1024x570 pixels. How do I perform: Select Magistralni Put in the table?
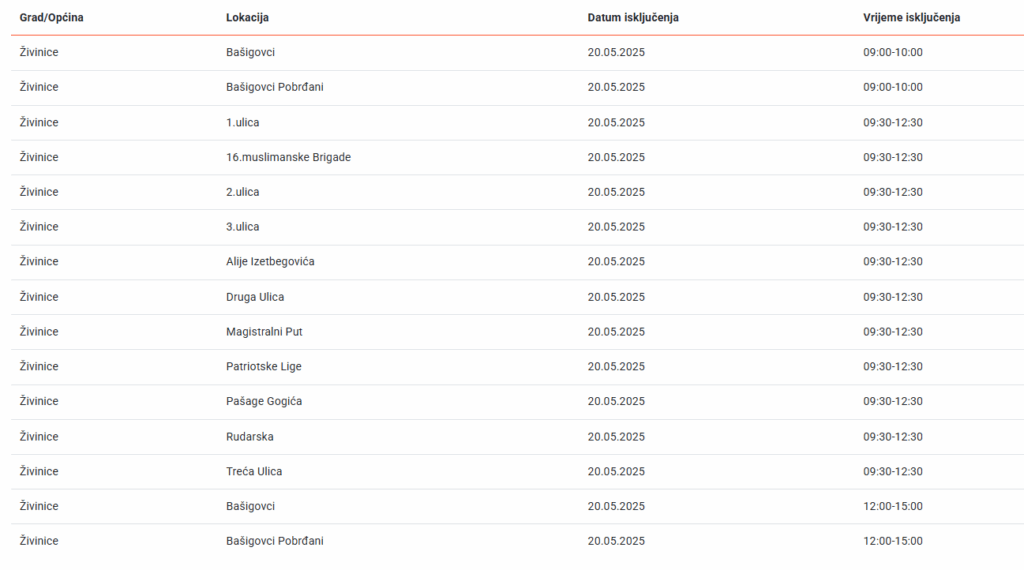(264, 332)
